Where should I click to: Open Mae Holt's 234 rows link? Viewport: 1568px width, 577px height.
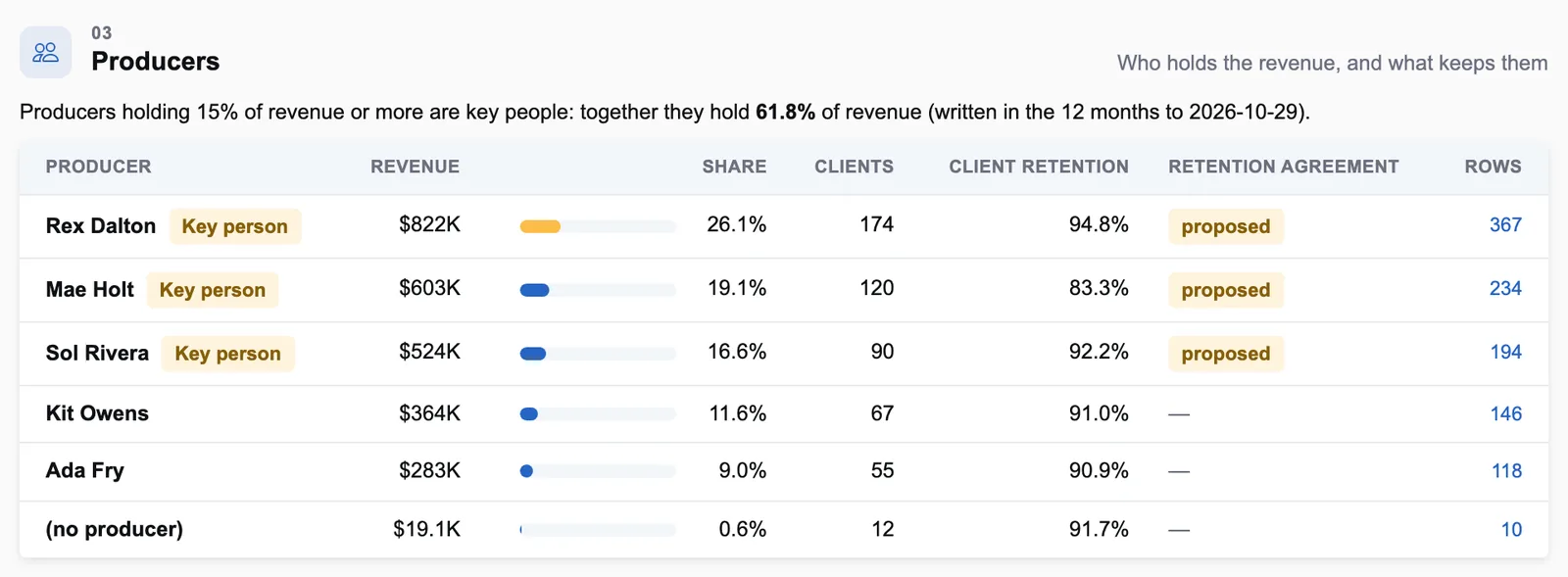pyautogui.click(x=1505, y=289)
